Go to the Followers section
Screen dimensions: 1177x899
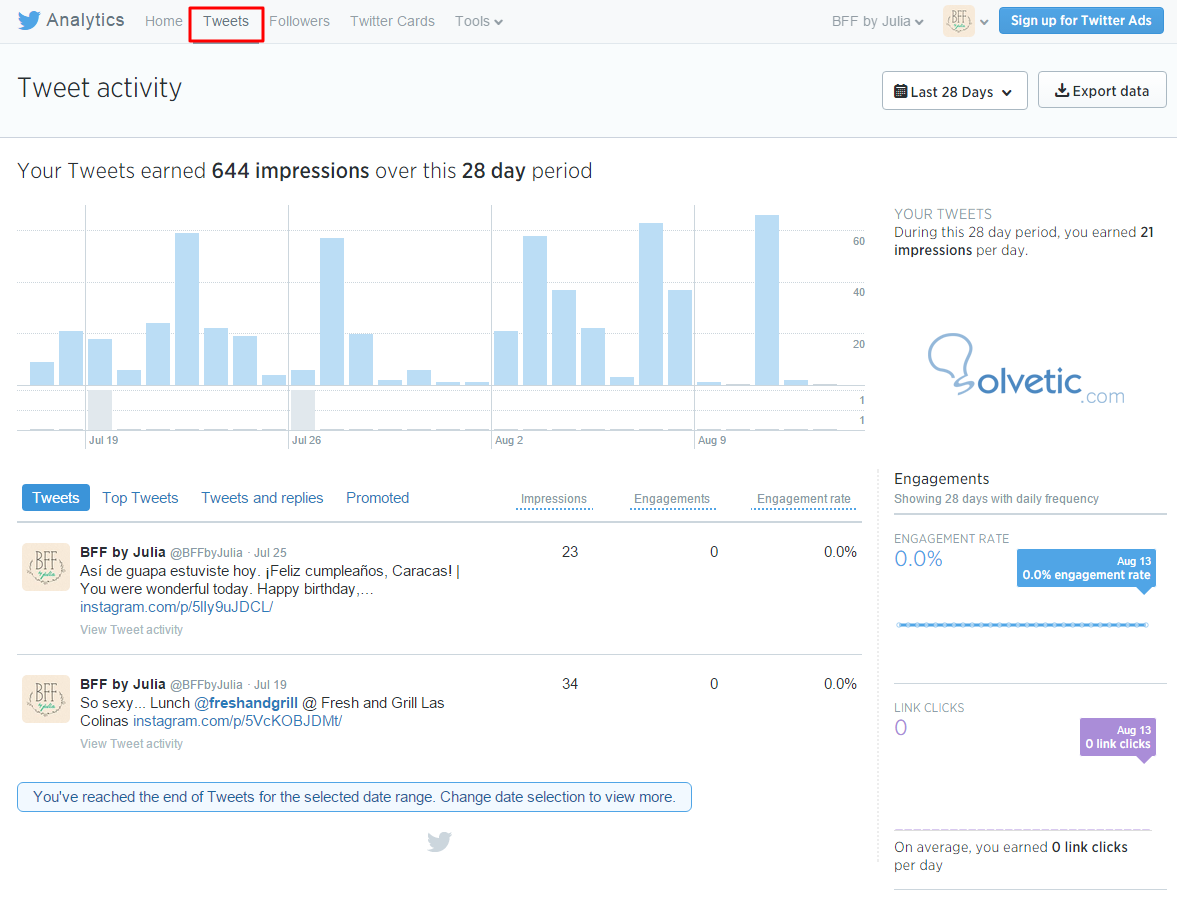coord(300,21)
